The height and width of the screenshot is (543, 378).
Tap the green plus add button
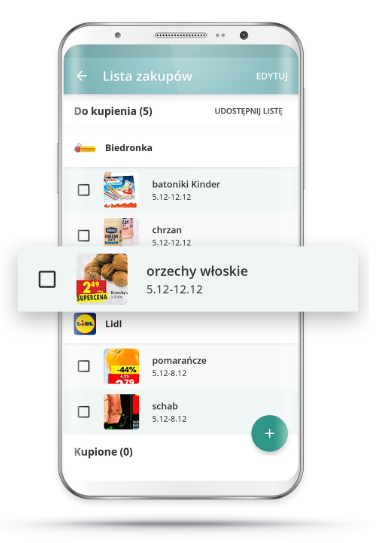(x=269, y=433)
